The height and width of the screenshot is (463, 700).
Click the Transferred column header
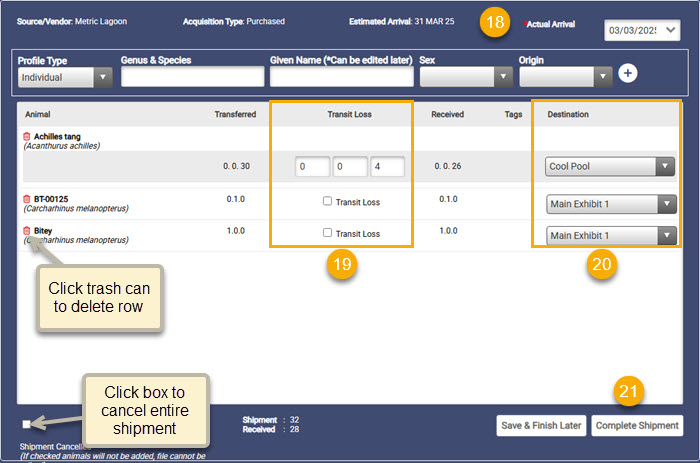click(235, 114)
